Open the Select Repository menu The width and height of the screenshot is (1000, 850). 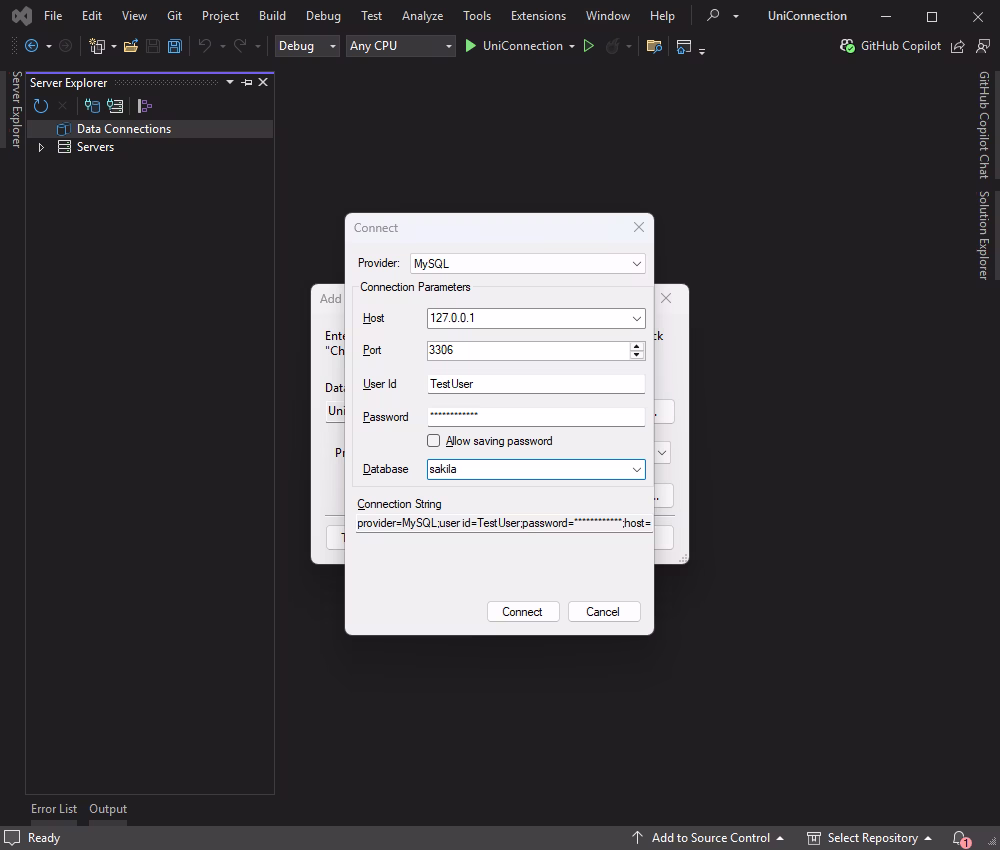pyautogui.click(x=869, y=838)
